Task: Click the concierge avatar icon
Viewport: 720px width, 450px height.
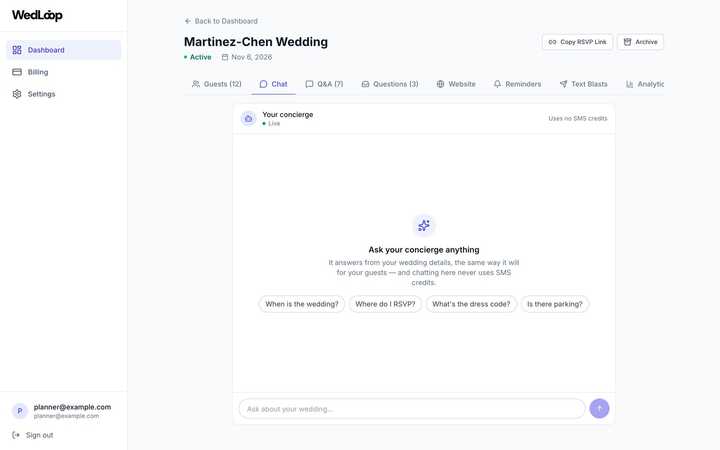Action: pyautogui.click(x=248, y=118)
